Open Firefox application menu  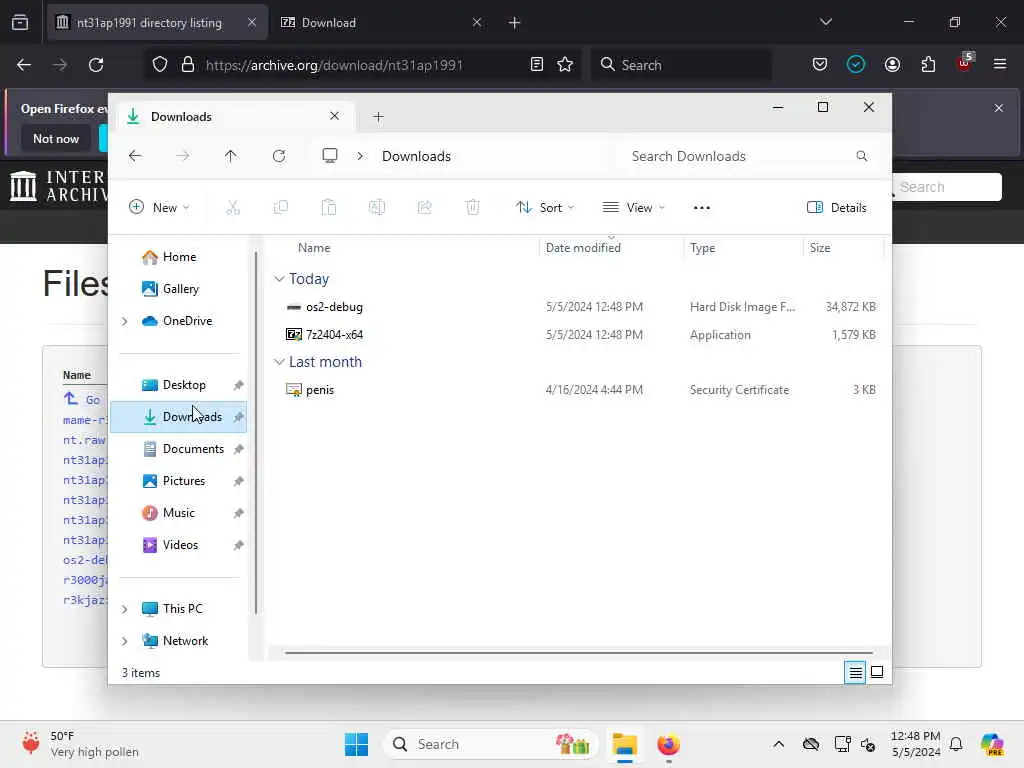(999, 64)
